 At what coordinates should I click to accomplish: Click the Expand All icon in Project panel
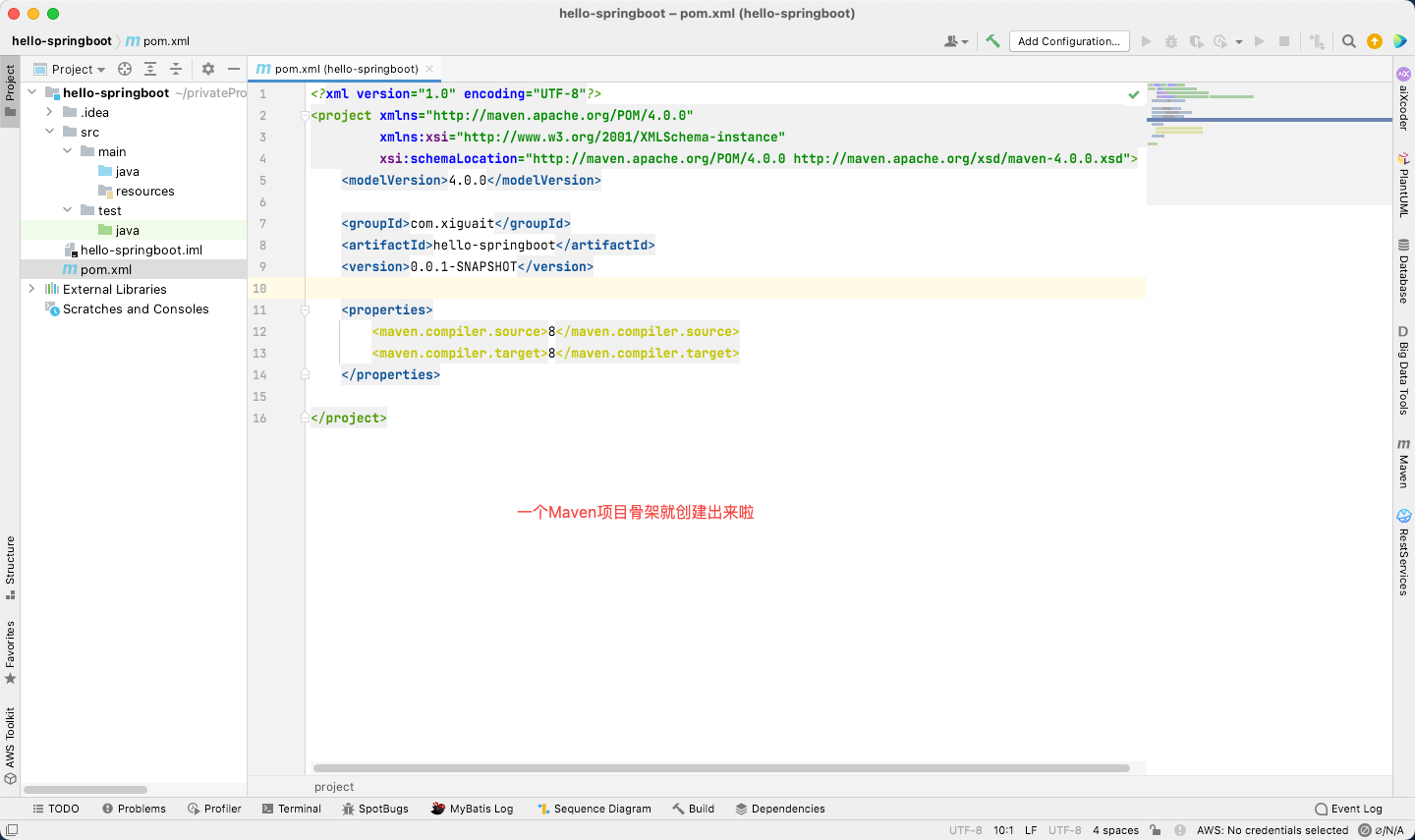click(150, 69)
